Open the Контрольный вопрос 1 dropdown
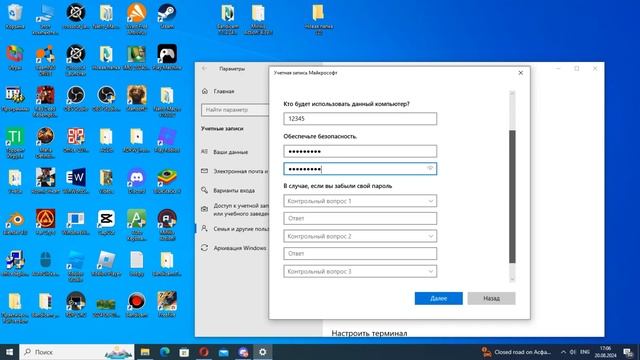This screenshot has height=360, width=640. coord(360,201)
